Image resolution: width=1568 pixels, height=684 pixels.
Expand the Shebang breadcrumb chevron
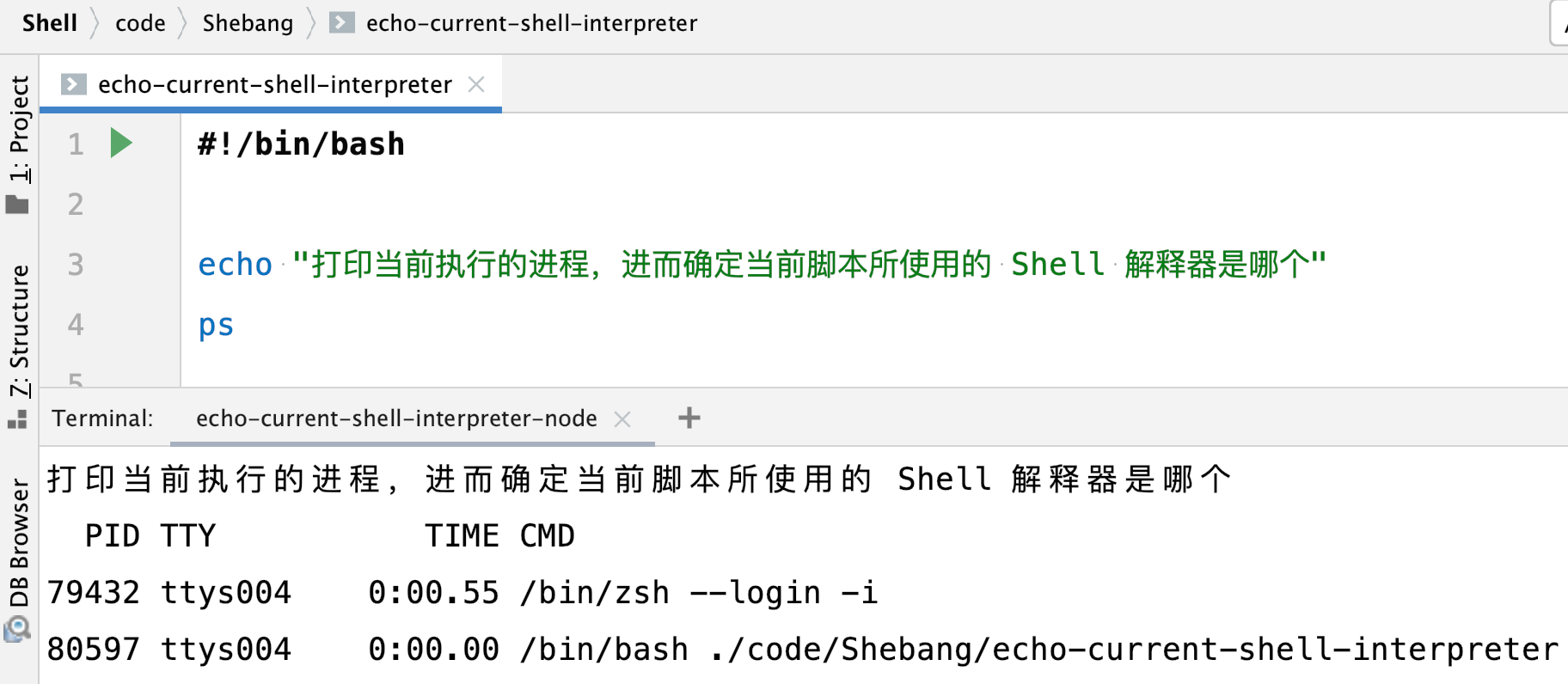[x=309, y=23]
